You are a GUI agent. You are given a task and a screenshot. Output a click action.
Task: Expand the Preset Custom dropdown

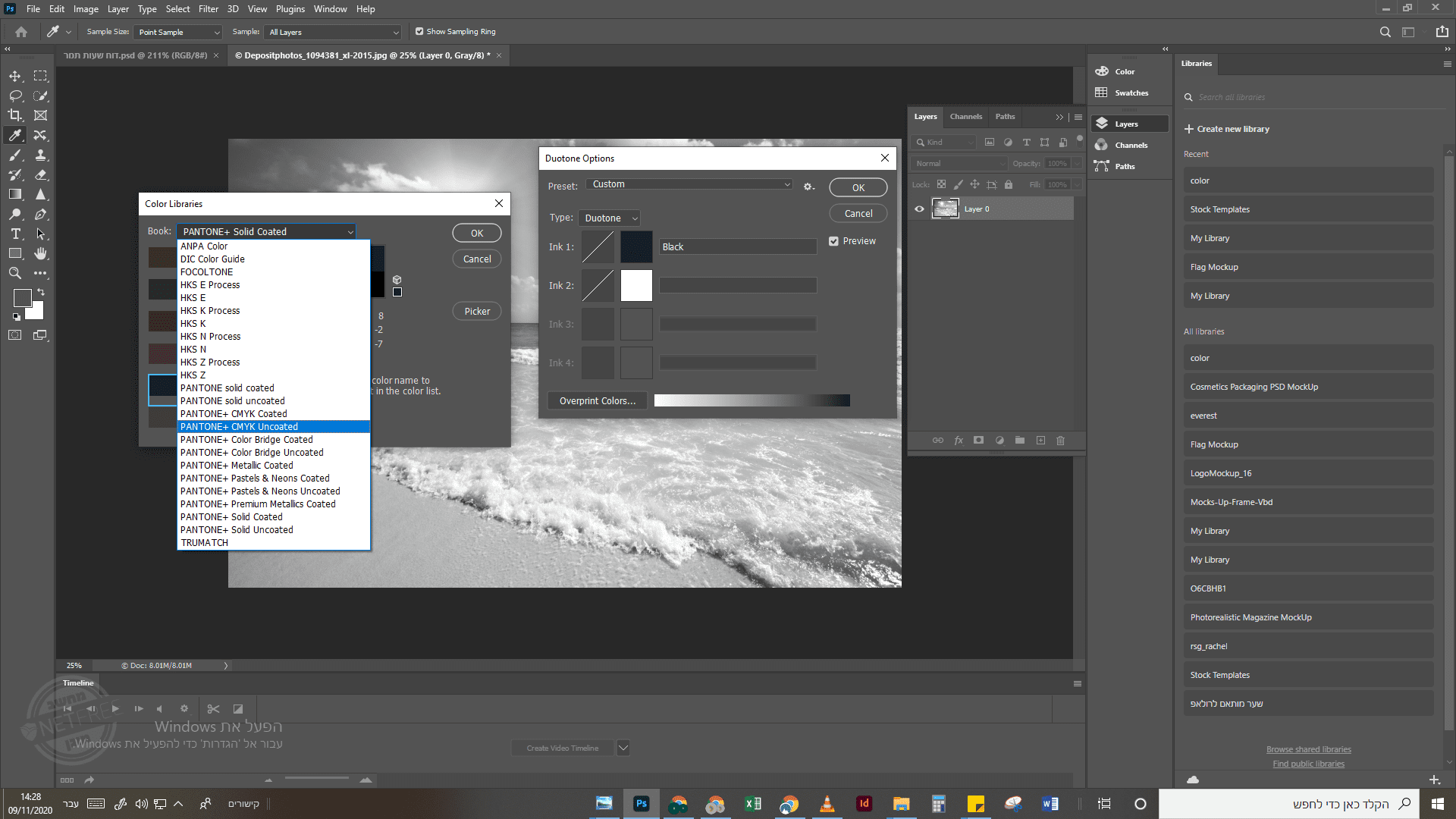point(690,184)
